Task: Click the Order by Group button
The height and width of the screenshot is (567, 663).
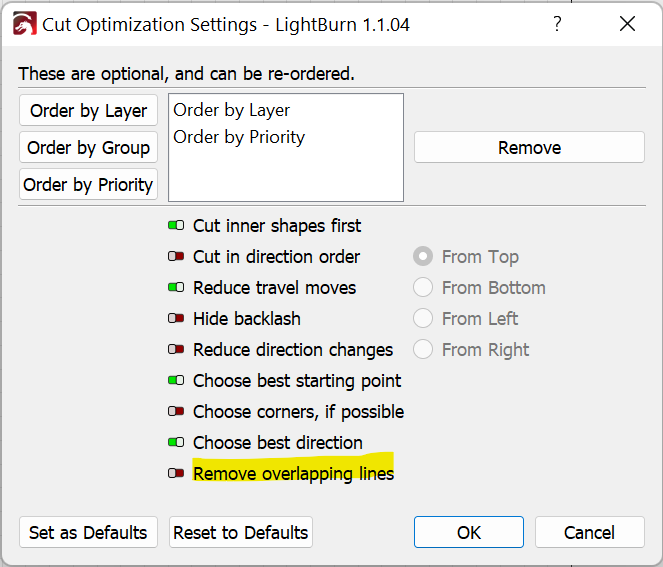Action: 88,148
